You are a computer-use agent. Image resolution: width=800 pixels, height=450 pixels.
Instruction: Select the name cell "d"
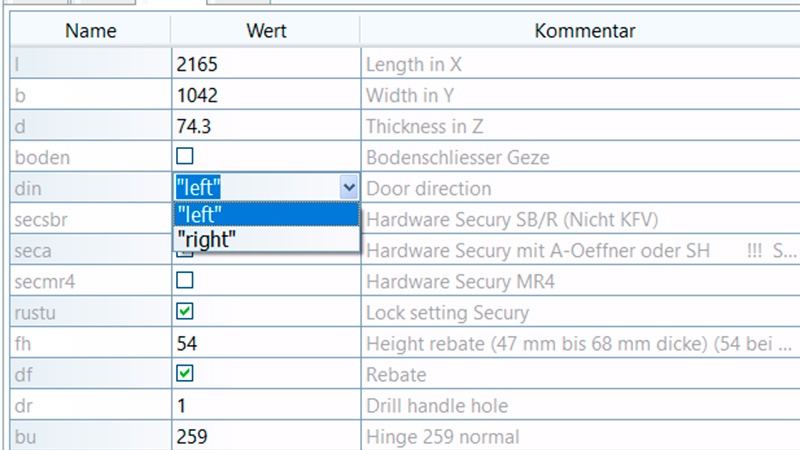[x=91, y=126]
